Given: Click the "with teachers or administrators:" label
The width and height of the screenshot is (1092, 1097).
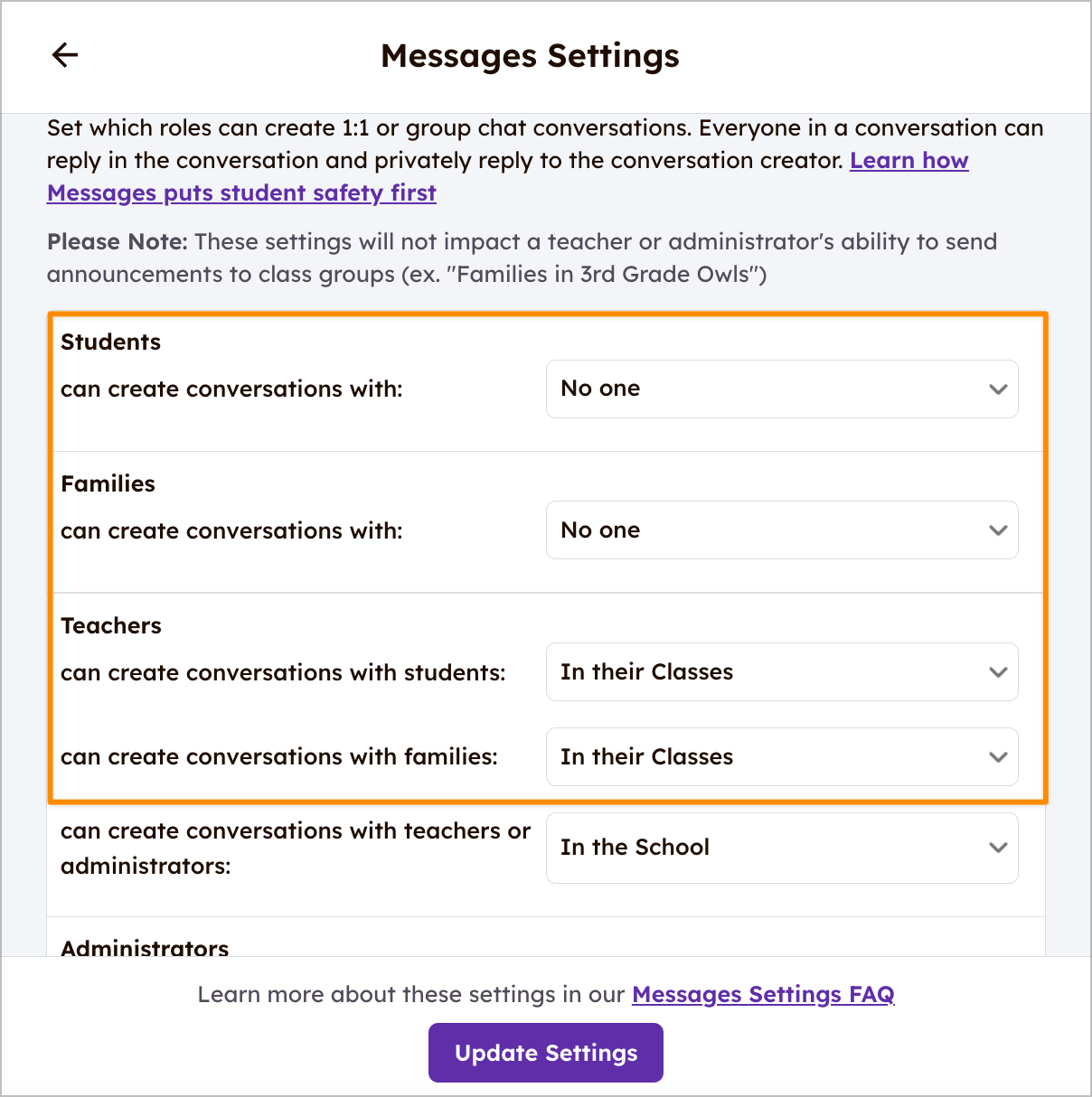Looking at the screenshot, I should pos(296,848).
